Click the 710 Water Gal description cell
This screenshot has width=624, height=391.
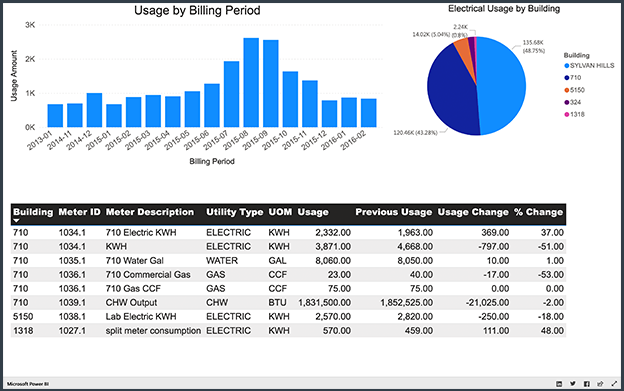pos(135,261)
